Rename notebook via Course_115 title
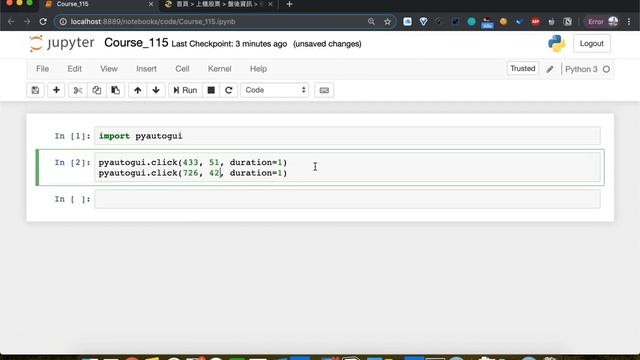Screen dimensions: 640x360 pyautogui.click(x=136, y=43)
